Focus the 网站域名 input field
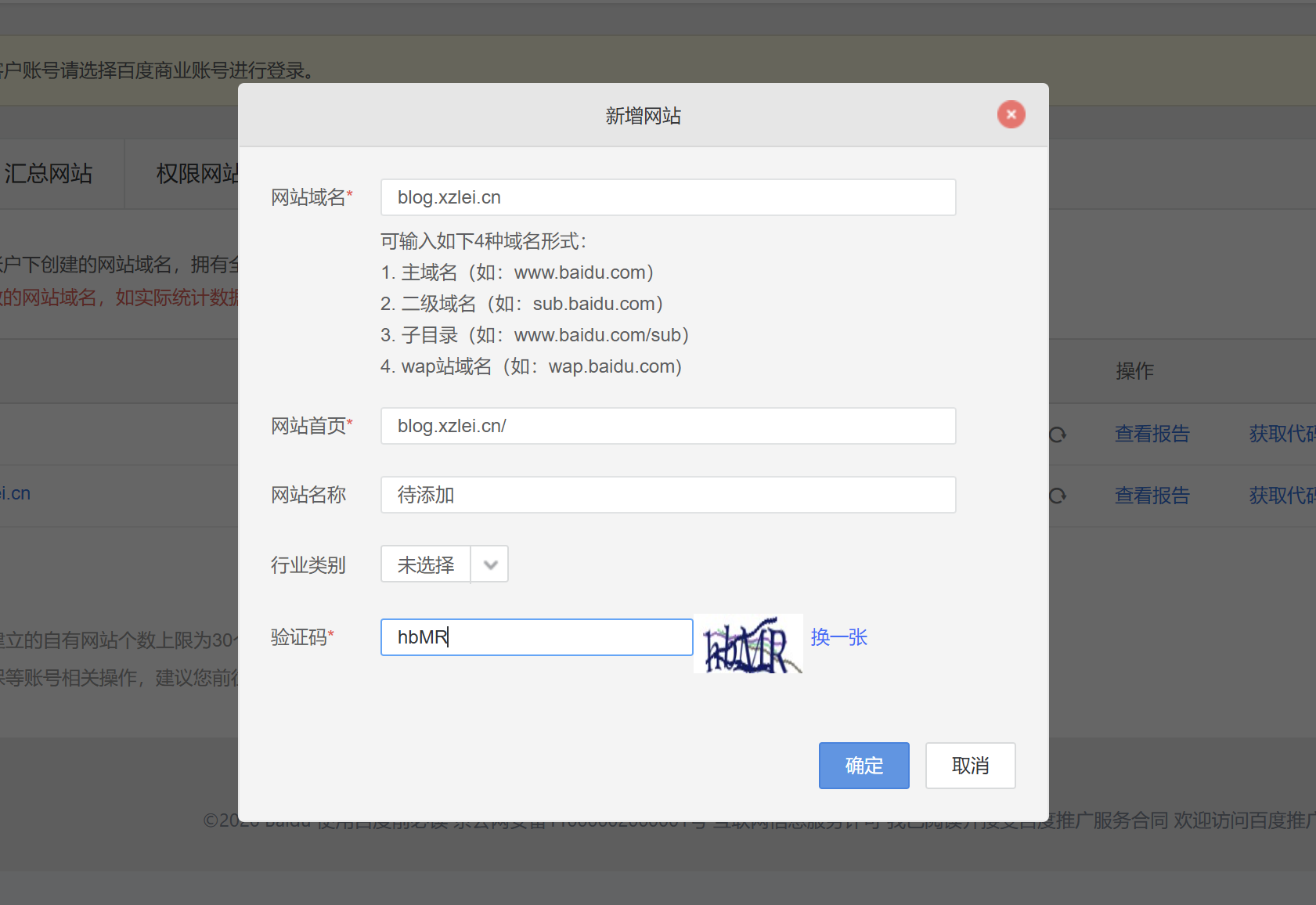The image size is (1316, 905). [x=667, y=197]
